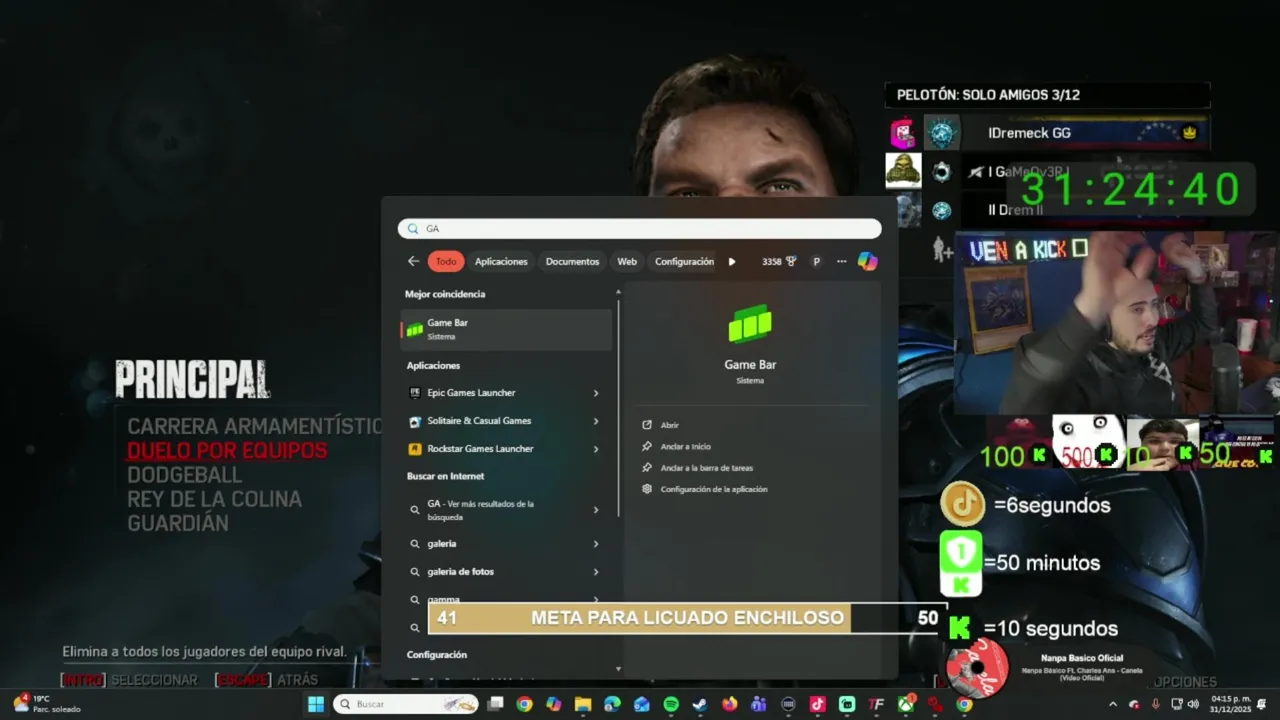
Task: Select CARRERA ARMAMENTÍSTICA game mode
Action: pyautogui.click(x=254, y=426)
